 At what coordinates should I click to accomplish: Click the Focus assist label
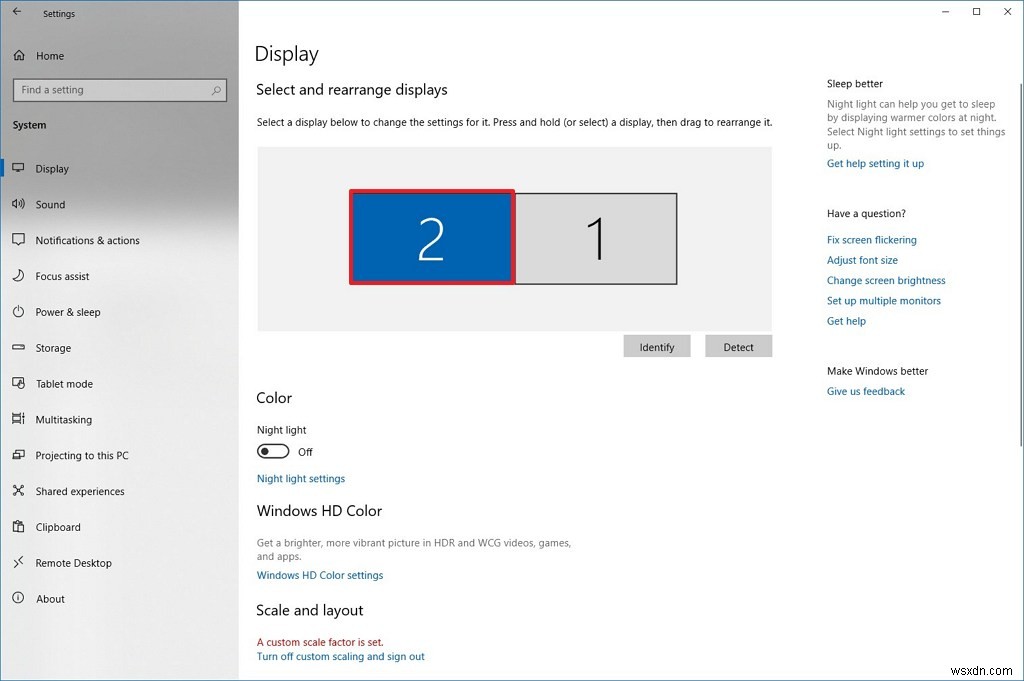point(62,276)
